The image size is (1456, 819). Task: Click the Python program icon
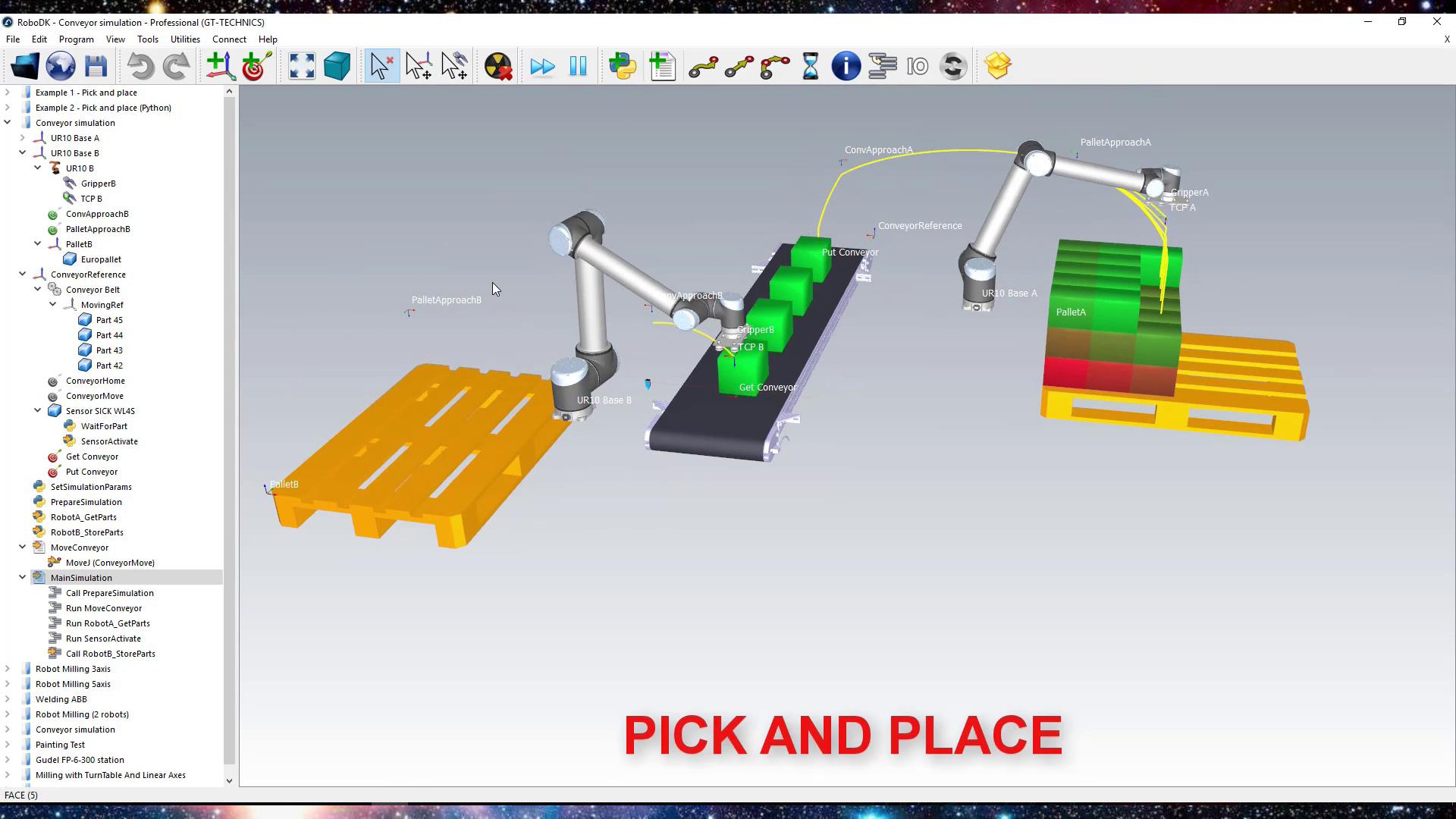[x=623, y=67]
